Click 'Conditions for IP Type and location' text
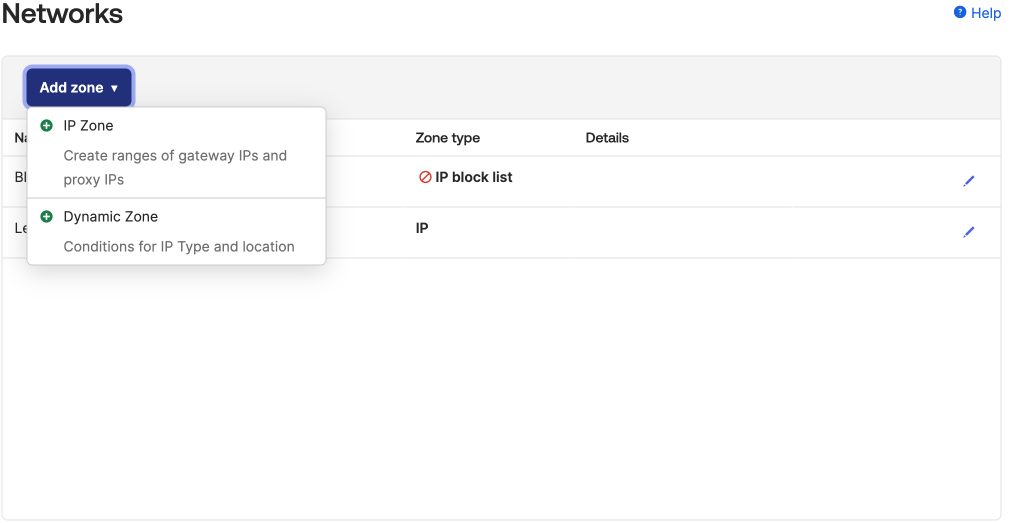This screenshot has height=523, width=1011. pyautogui.click(x=179, y=247)
